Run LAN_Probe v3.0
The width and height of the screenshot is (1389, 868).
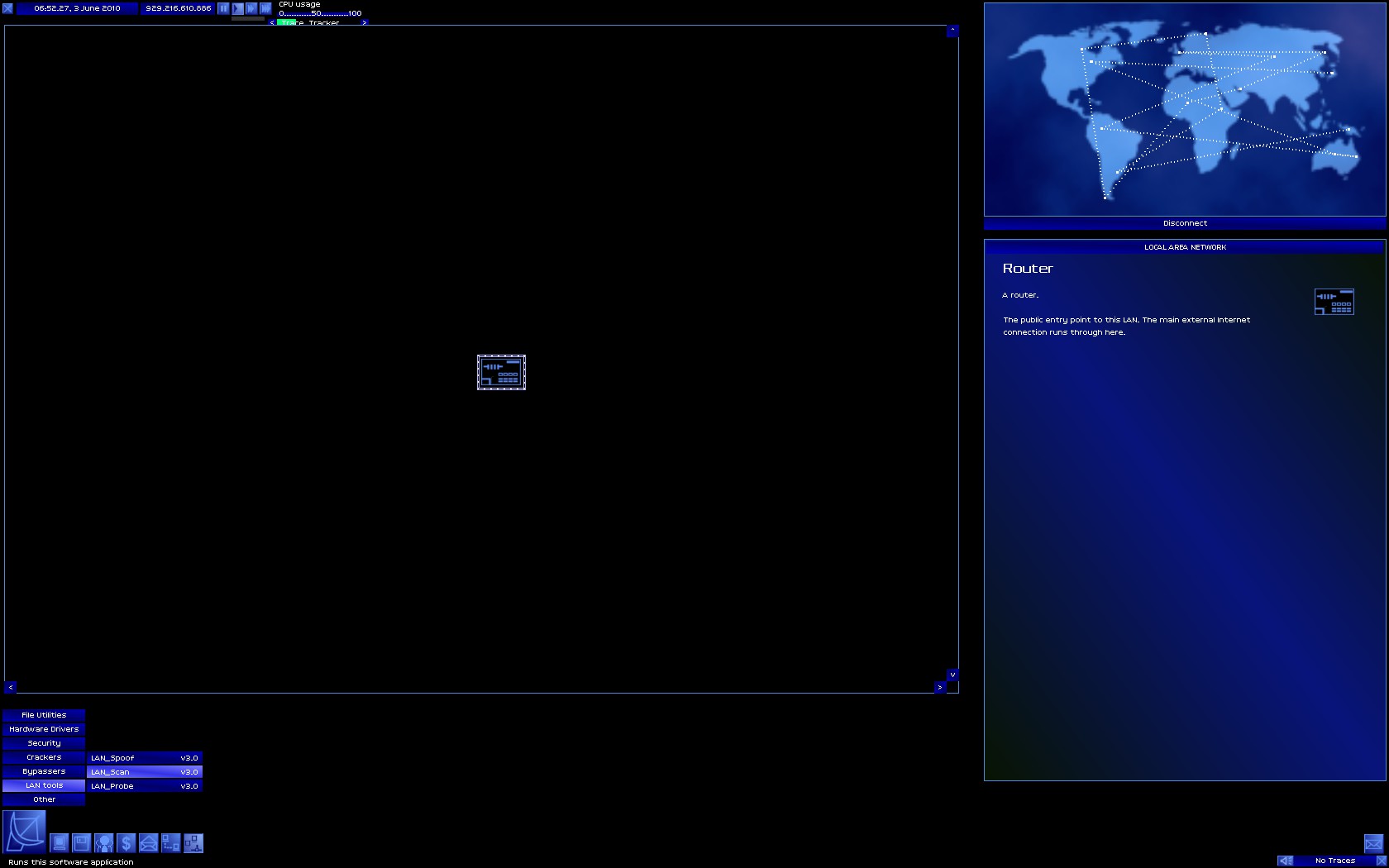click(145, 786)
